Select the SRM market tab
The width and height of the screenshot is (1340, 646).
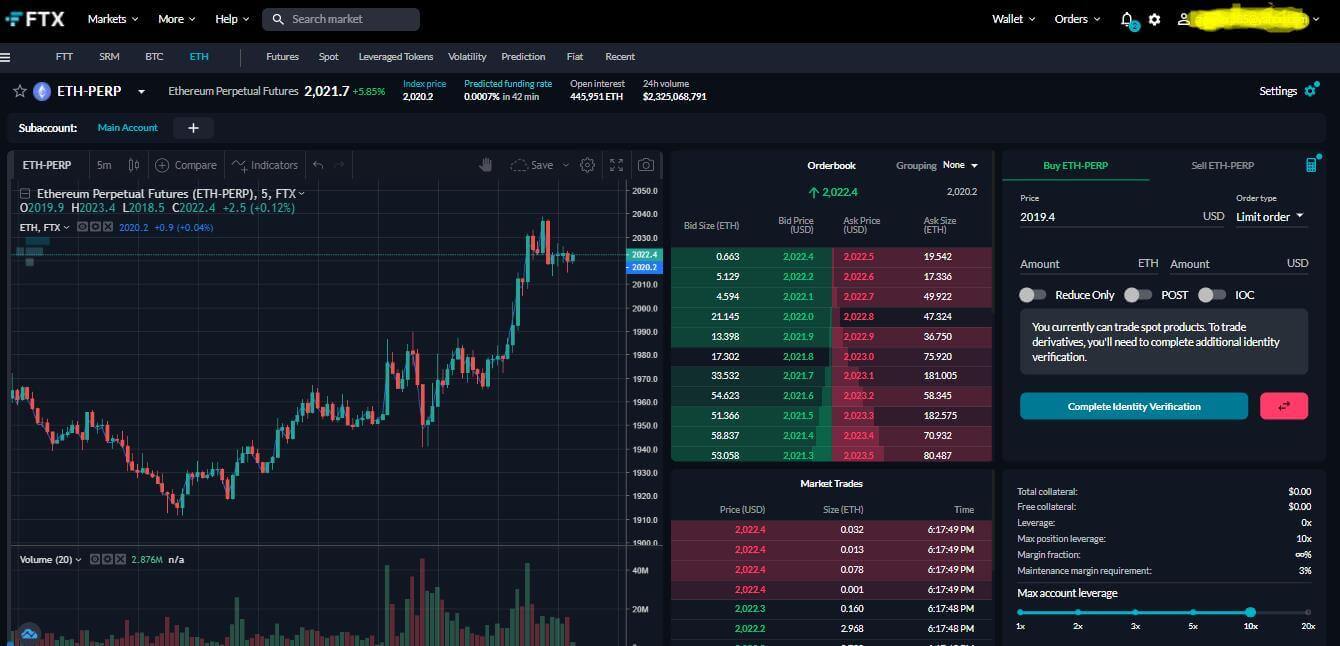pos(109,57)
